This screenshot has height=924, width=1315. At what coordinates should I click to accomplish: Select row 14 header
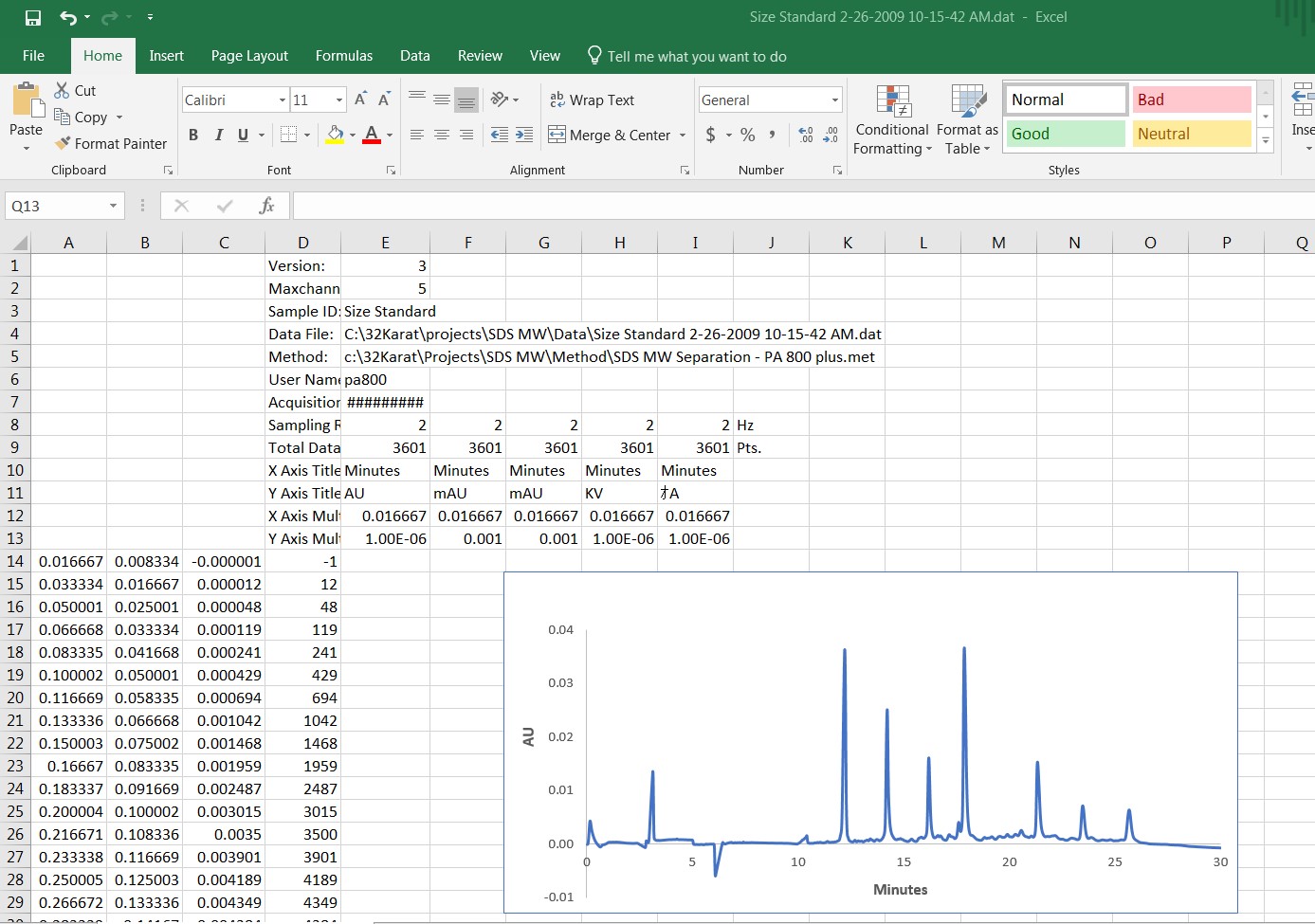coord(15,561)
